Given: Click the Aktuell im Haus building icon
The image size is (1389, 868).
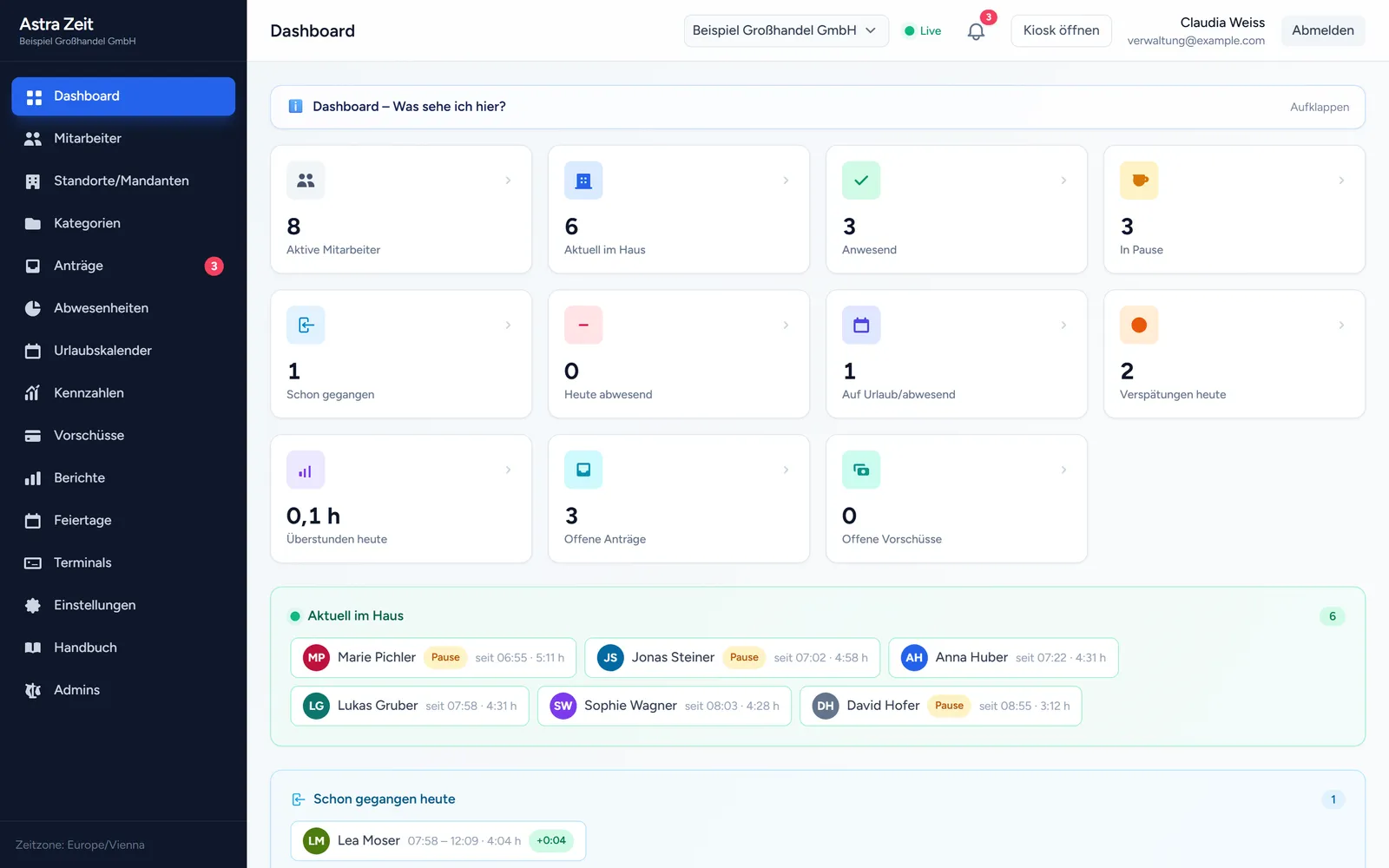Looking at the screenshot, I should point(583,181).
